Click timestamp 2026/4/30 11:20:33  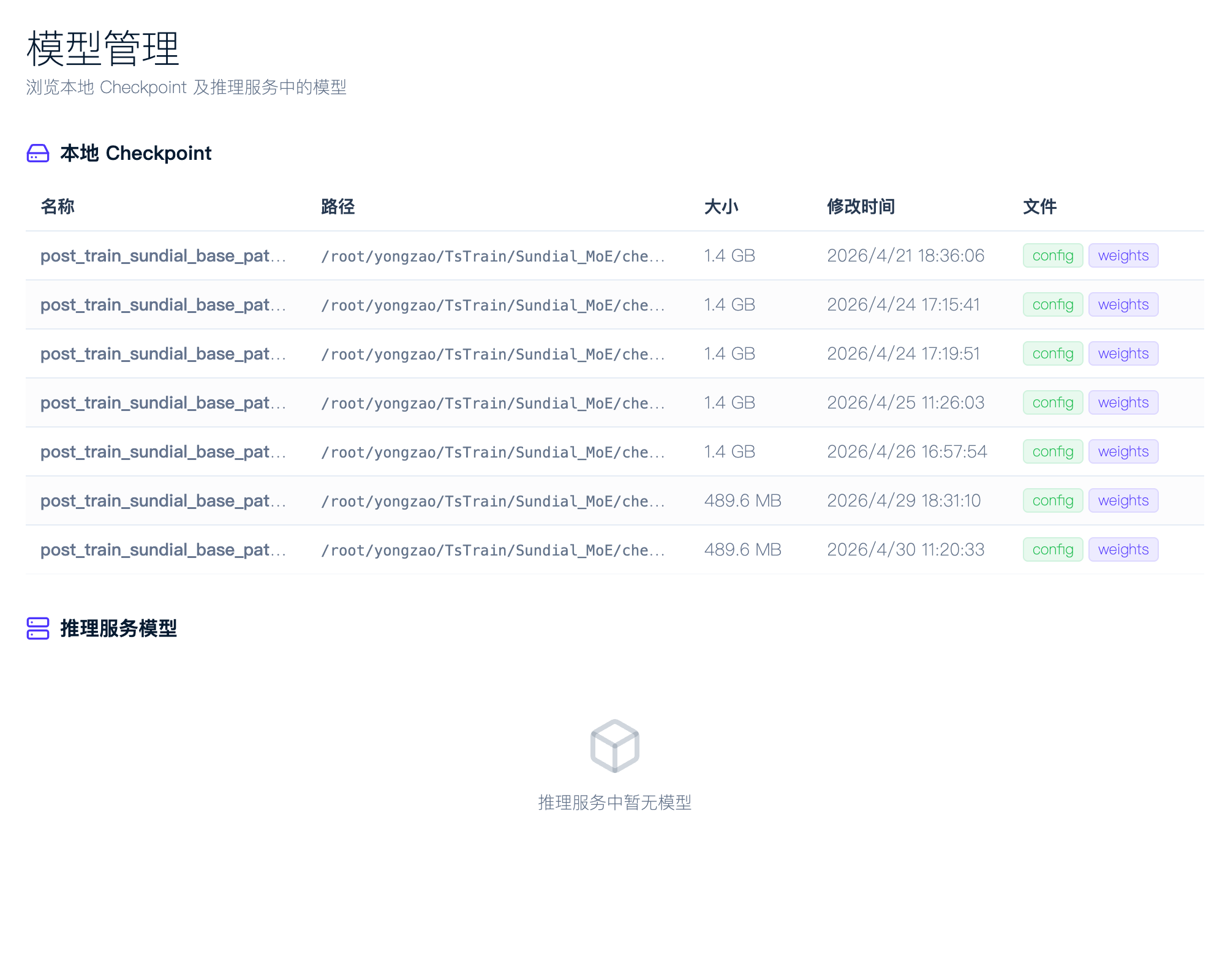(x=906, y=549)
